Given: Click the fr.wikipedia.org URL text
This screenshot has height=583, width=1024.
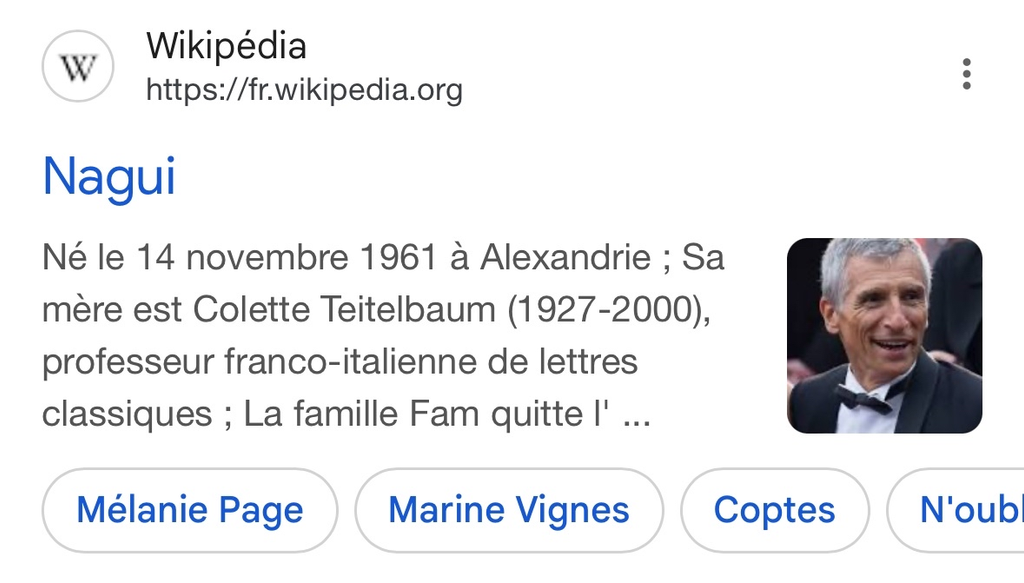Looking at the screenshot, I should 347,91.
